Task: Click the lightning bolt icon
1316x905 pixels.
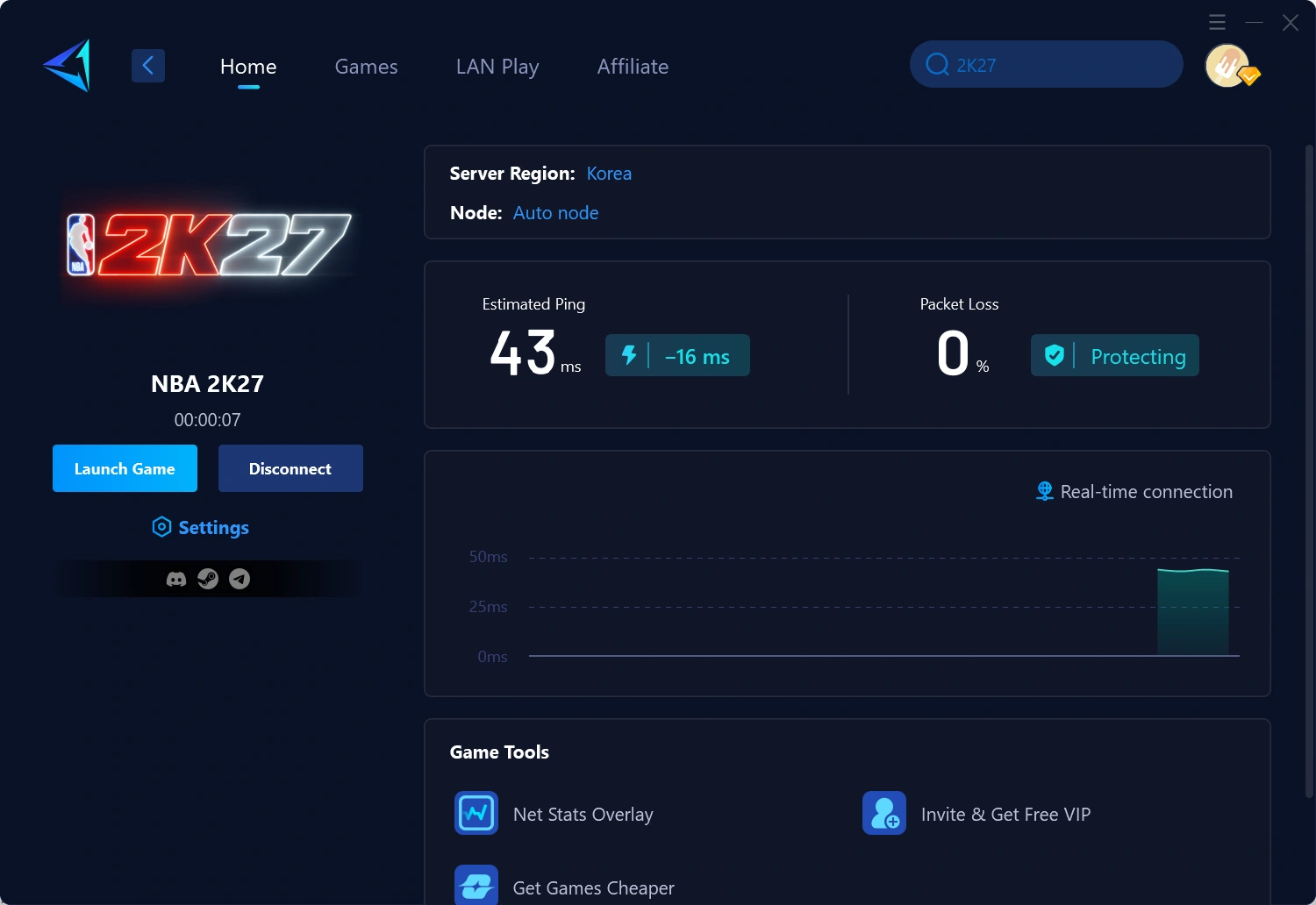Action: pyautogui.click(x=629, y=355)
